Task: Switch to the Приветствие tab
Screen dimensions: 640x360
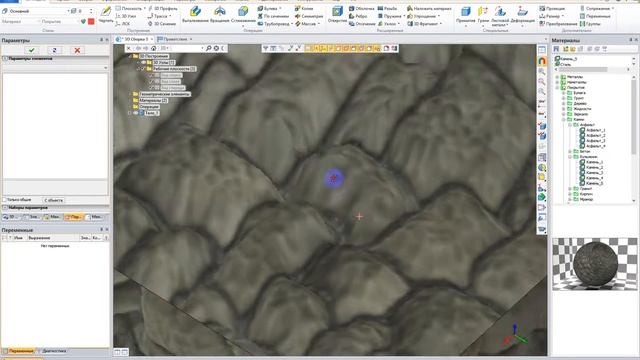Action: (x=175, y=39)
